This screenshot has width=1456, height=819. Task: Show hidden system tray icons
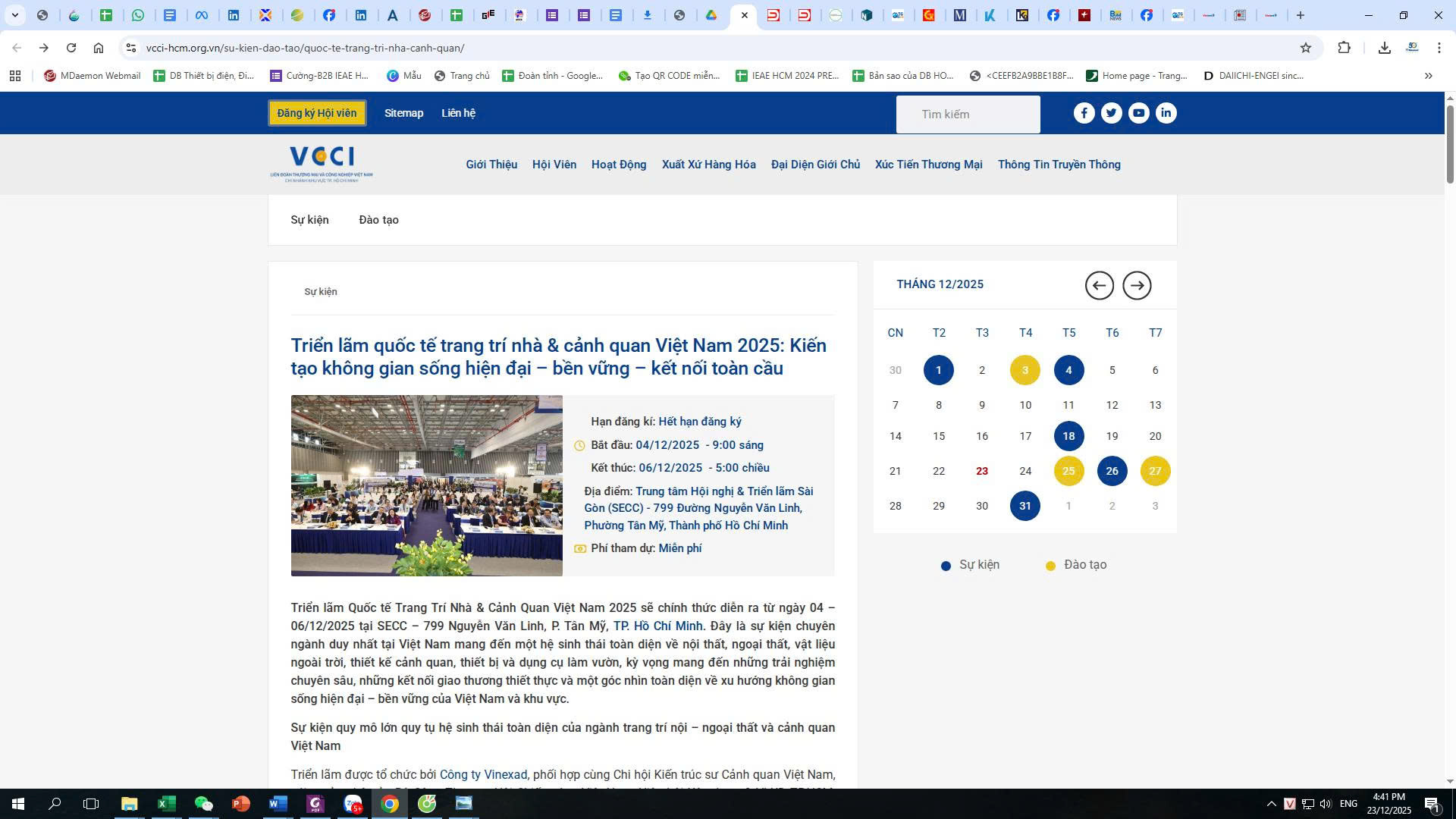pos(1271,804)
